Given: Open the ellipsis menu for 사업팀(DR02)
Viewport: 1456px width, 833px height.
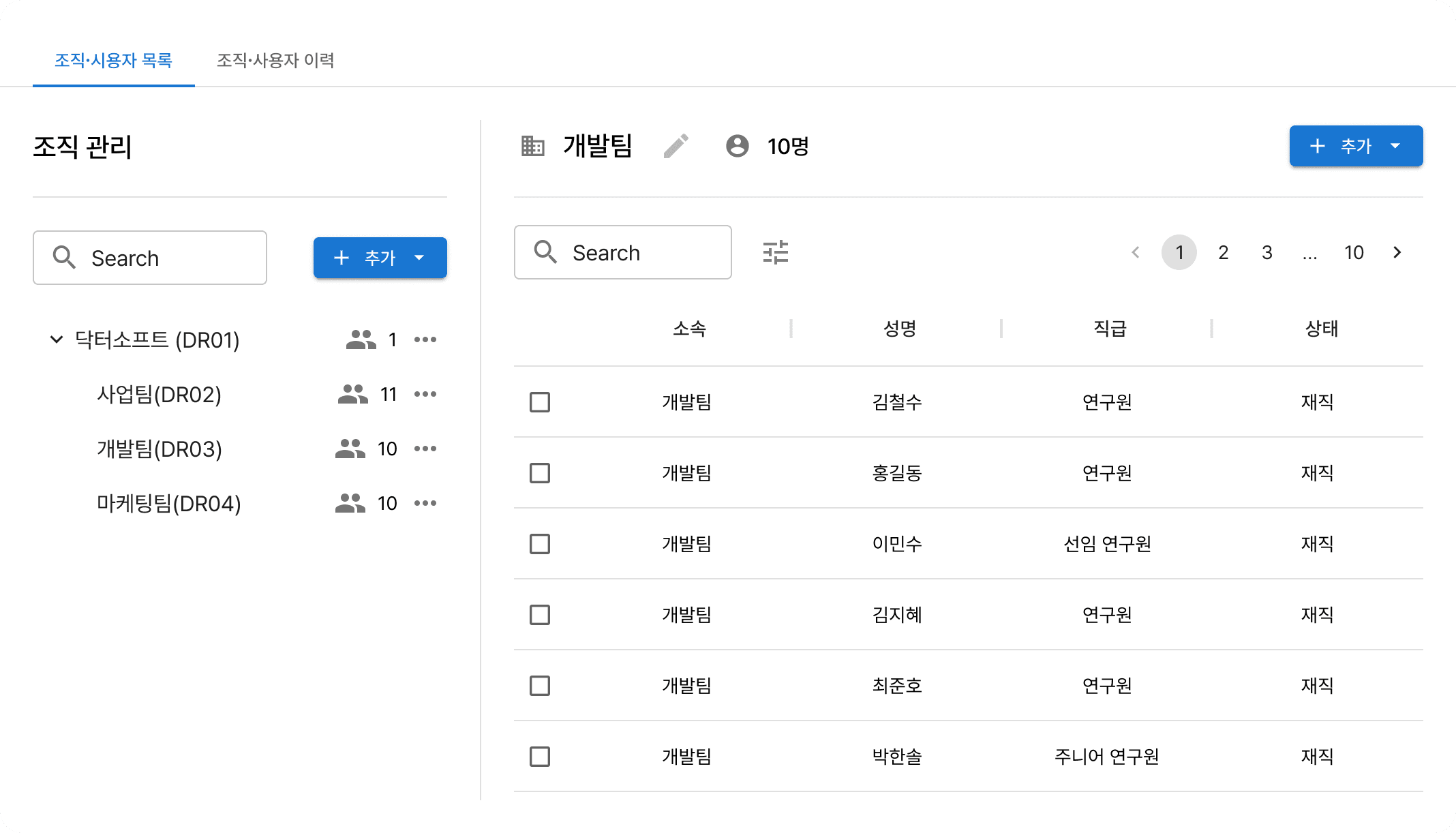Looking at the screenshot, I should (425, 394).
